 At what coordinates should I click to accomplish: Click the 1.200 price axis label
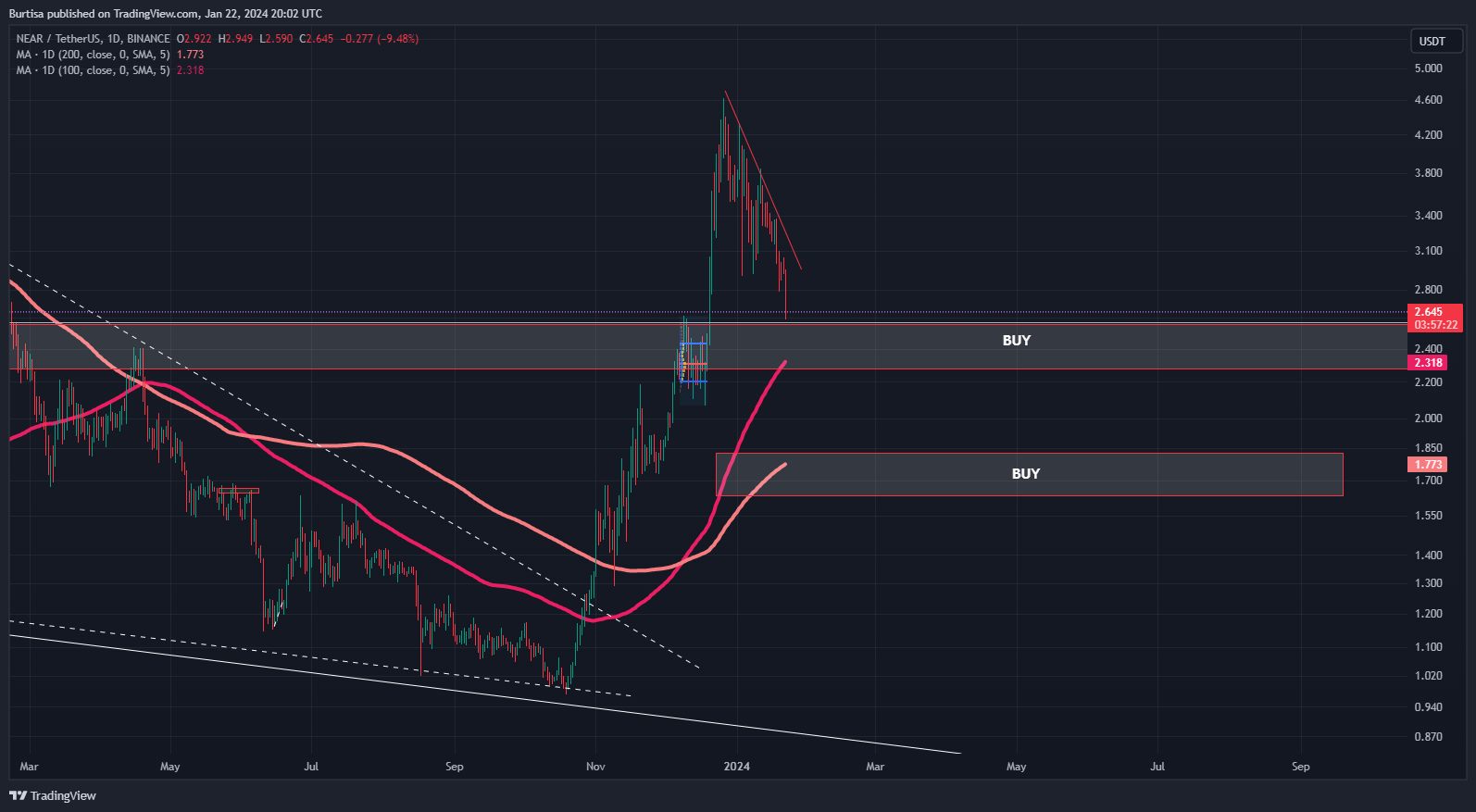point(1428,614)
